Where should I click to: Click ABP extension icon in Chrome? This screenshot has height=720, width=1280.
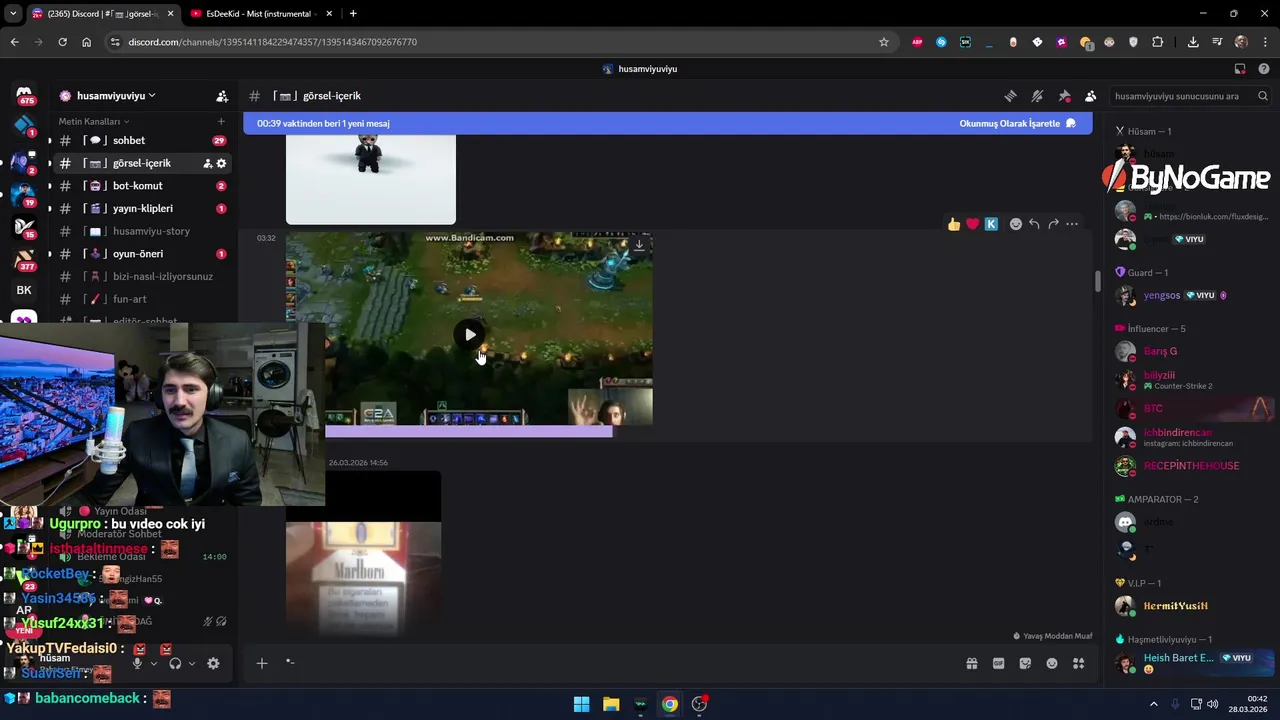point(917,42)
